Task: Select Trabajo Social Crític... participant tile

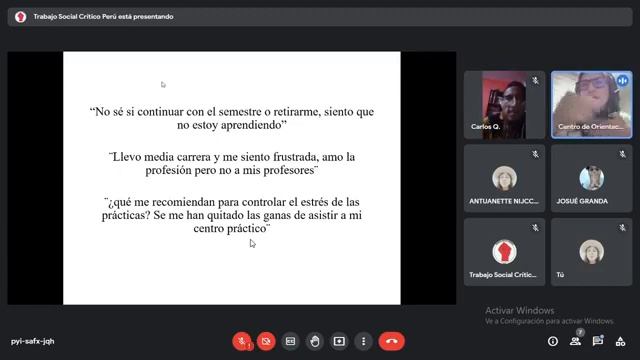Action: tap(504, 252)
